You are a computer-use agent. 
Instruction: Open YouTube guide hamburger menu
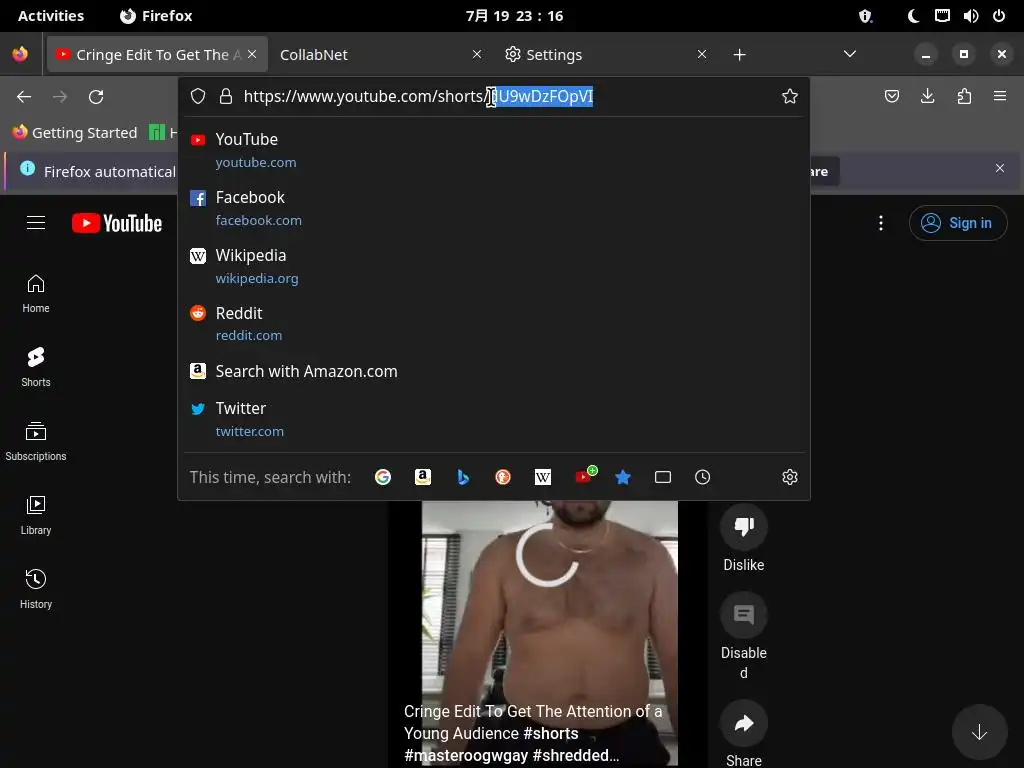pos(36,223)
